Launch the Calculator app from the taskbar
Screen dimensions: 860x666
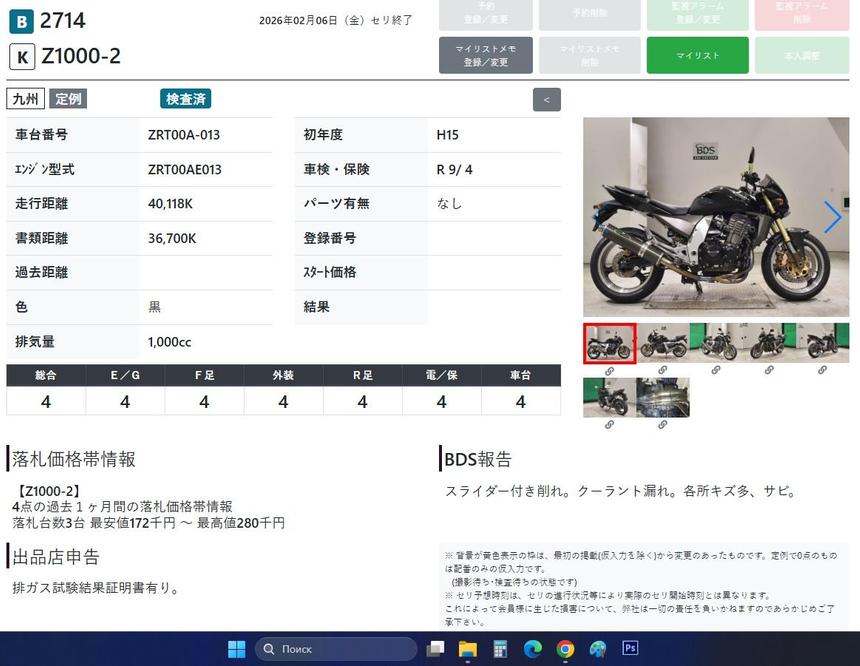500,649
